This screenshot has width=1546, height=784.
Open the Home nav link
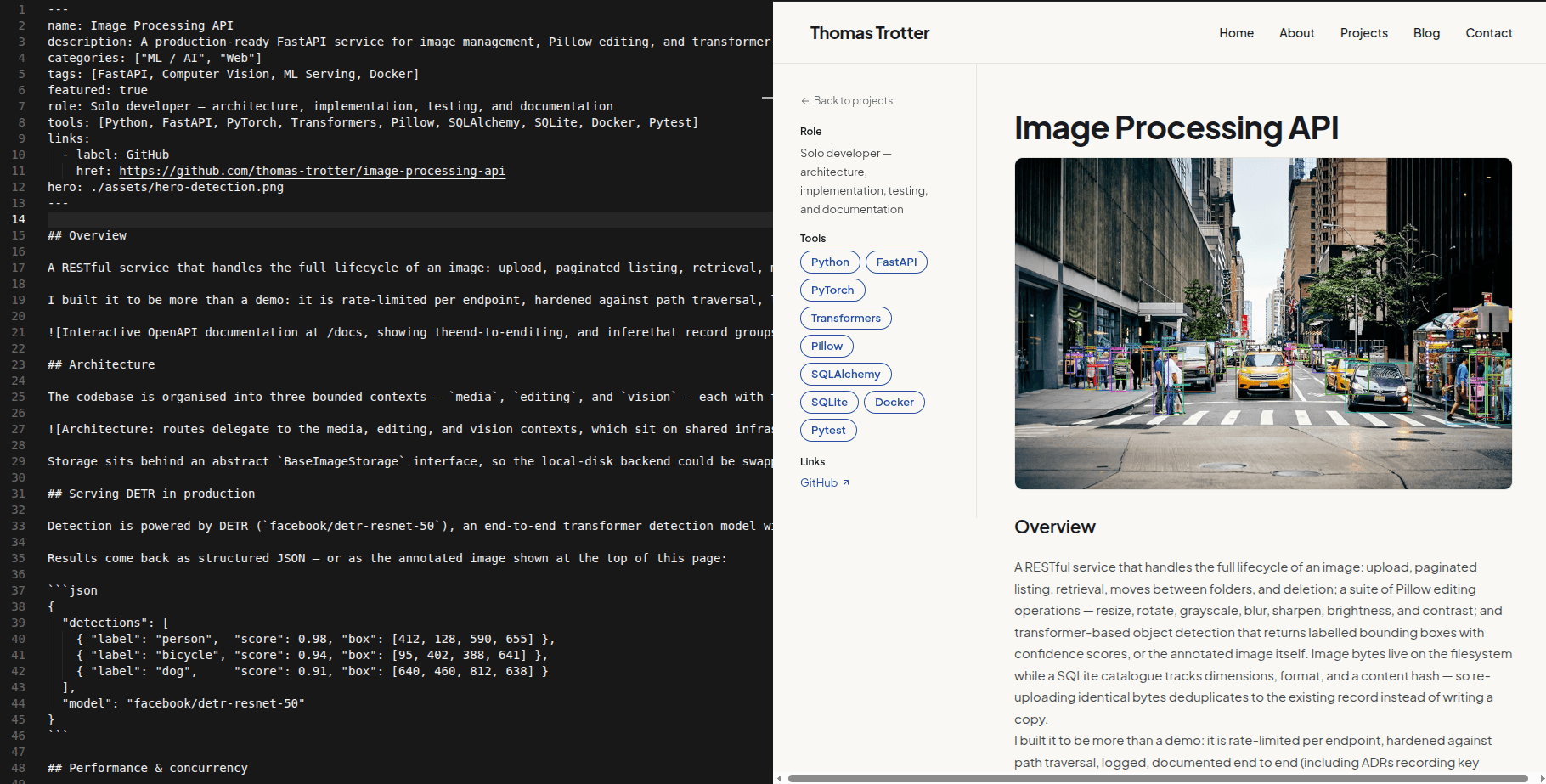1236,33
